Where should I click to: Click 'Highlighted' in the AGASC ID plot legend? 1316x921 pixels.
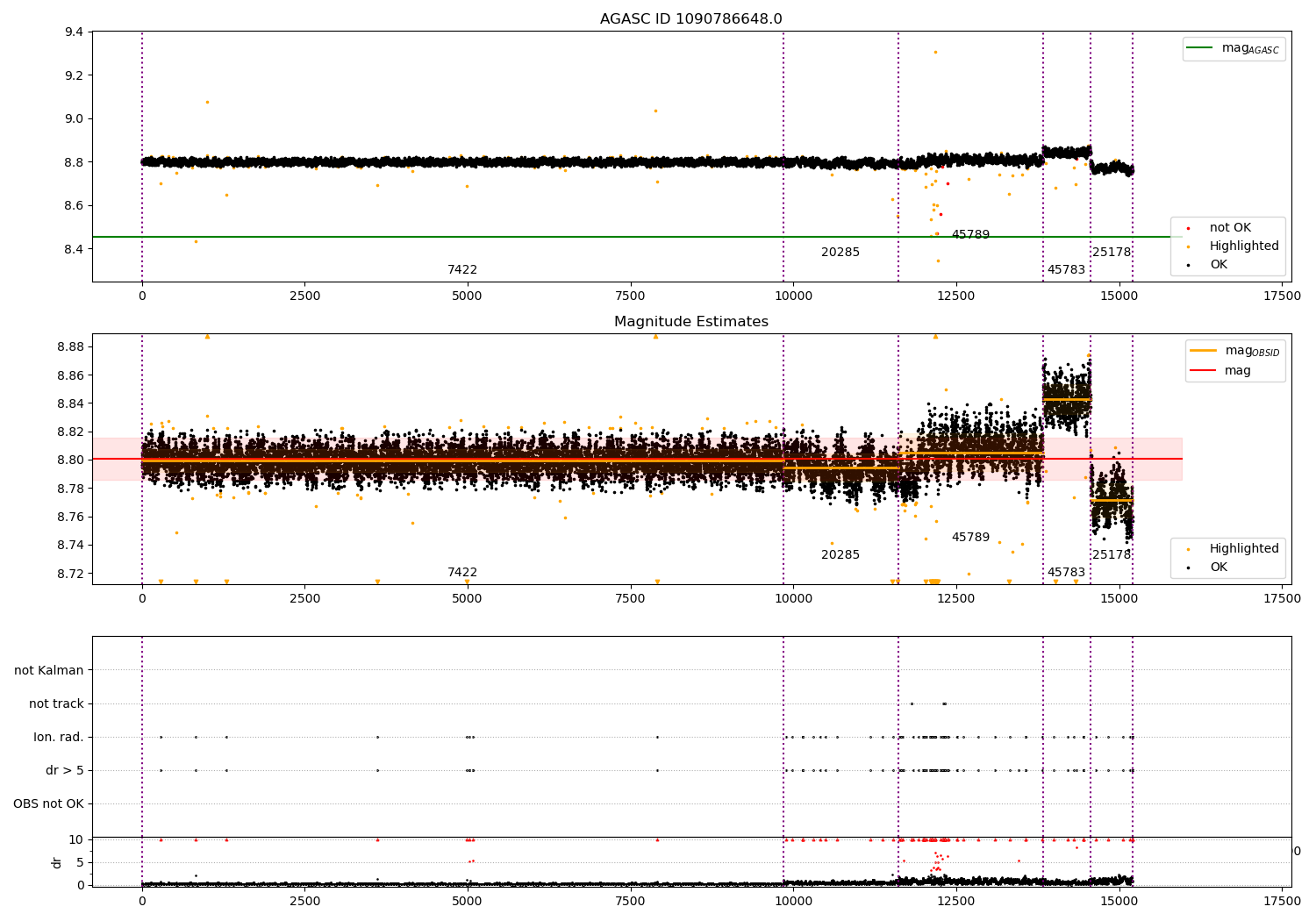tap(1244, 246)
